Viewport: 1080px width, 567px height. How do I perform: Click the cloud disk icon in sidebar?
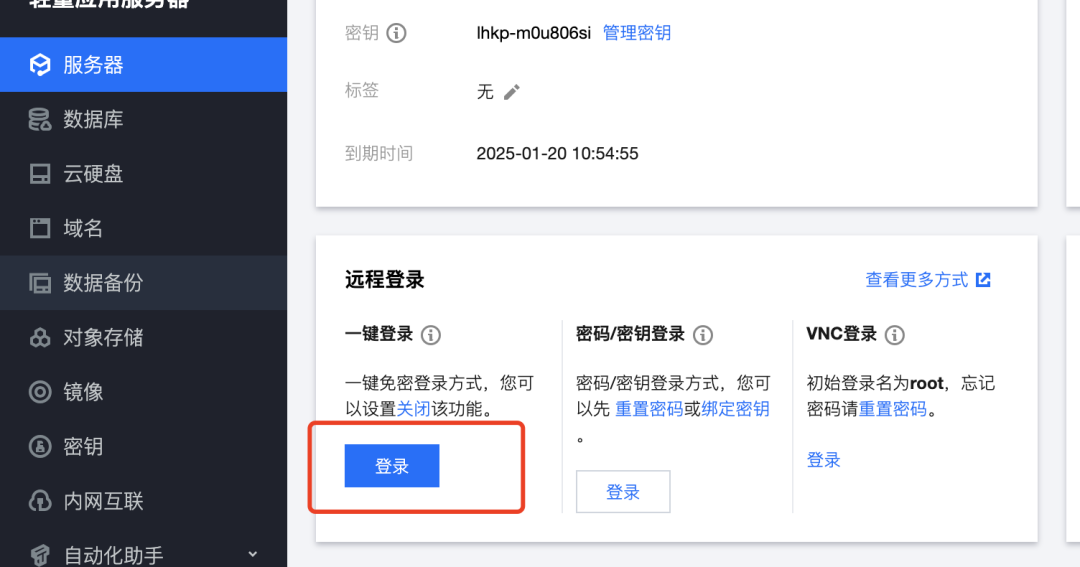[x=40, y=174]
